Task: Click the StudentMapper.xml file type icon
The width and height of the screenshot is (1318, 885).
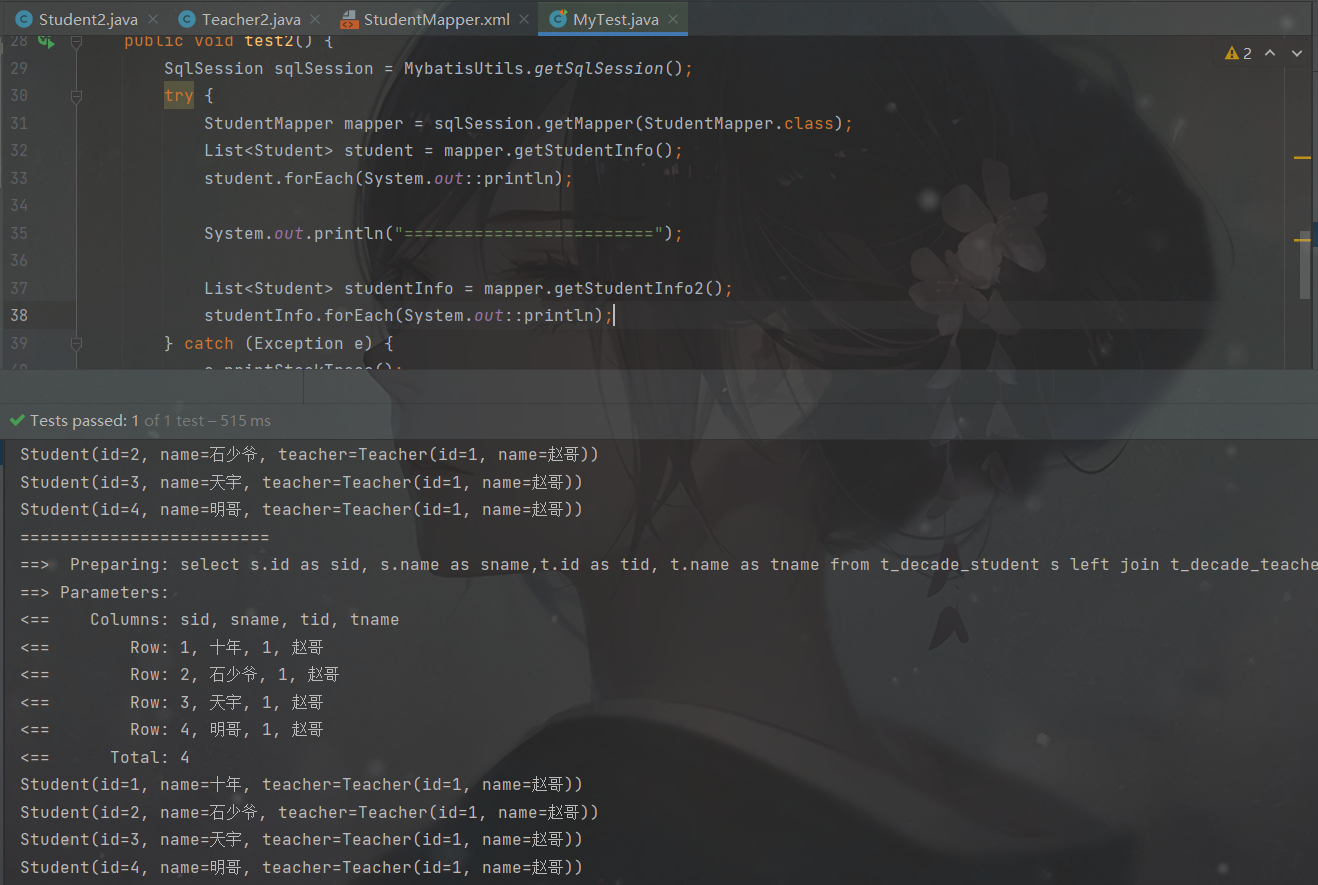Action: tap(348, 19)
